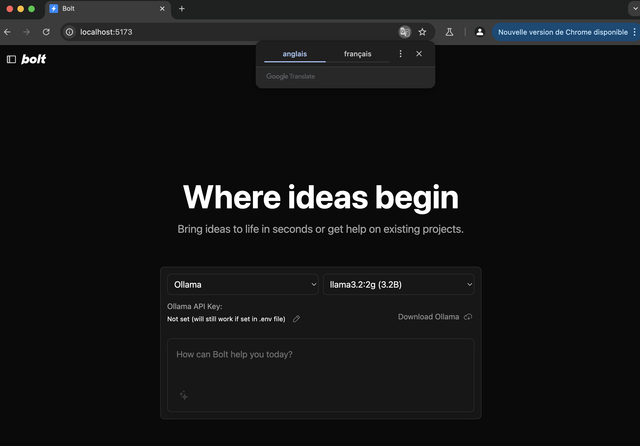Click the Download Ollama cloud icon

coord(468,317)
